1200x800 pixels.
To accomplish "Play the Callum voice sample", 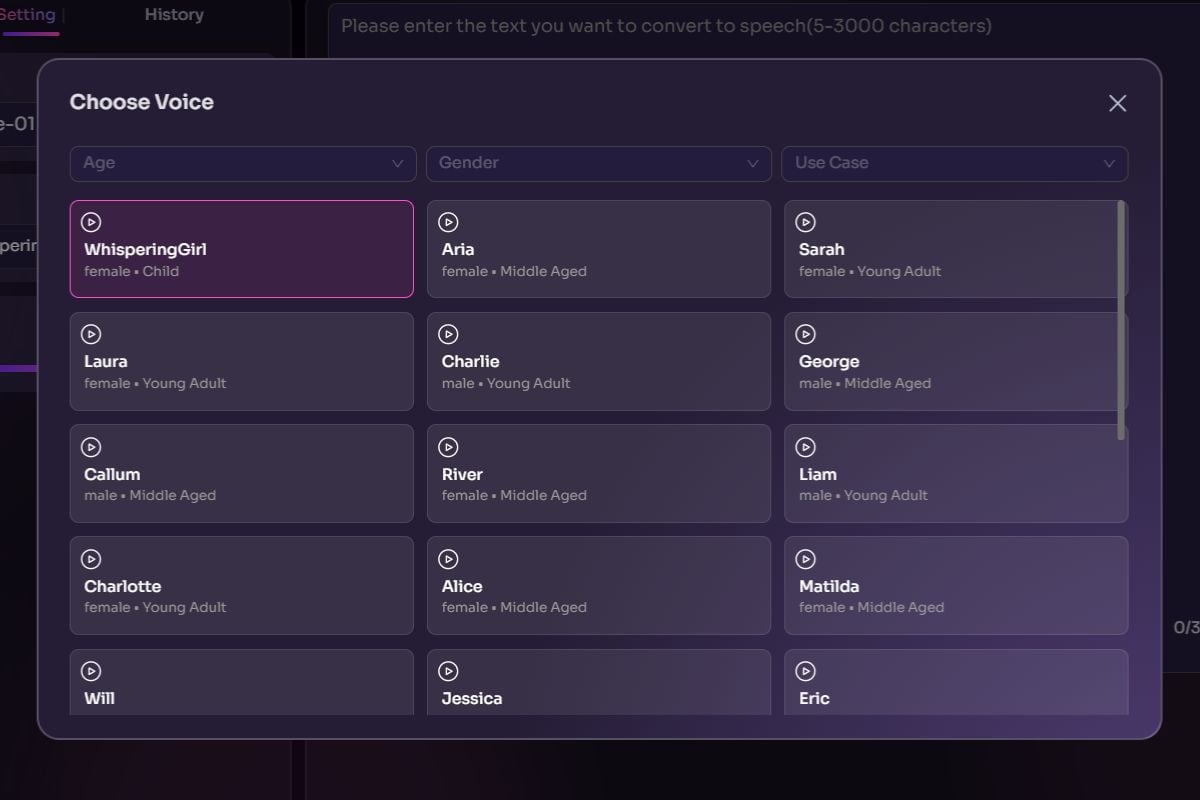I will [x=91, y=447].
